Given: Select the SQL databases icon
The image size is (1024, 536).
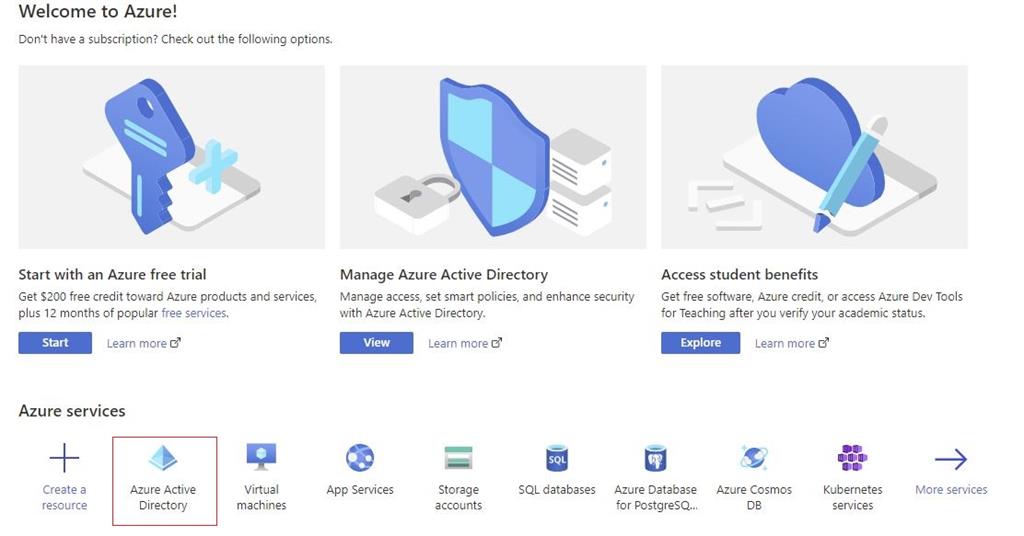Looking at the screenshot, I should pos(556,458).
